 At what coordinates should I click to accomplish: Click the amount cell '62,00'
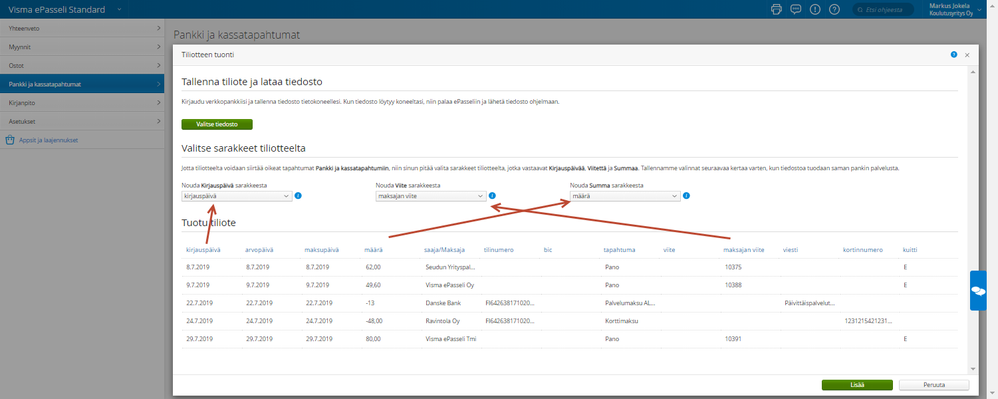(x=372, y=267)
